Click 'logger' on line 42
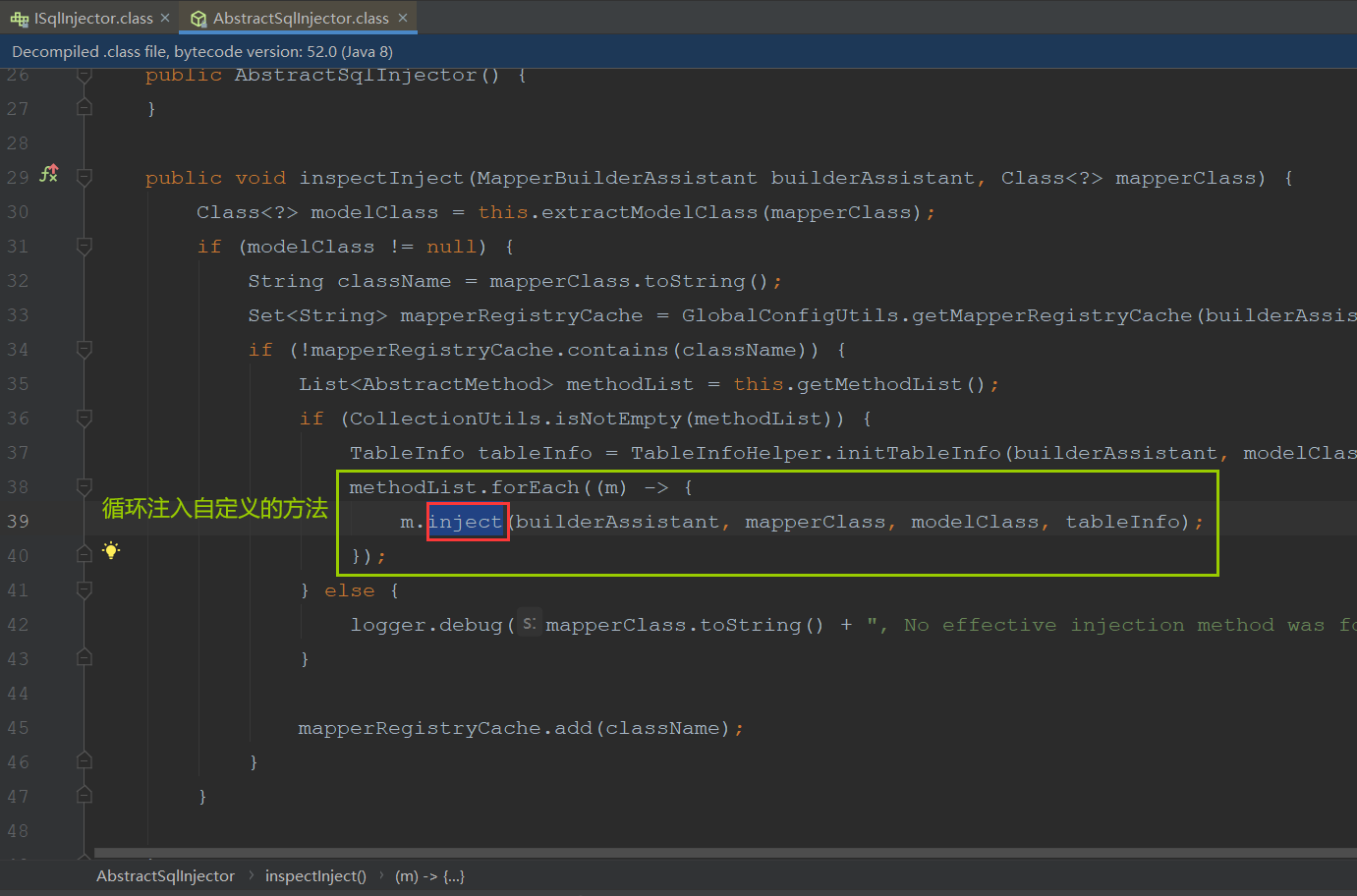This screenshot has width=1357, height=896. 388,625
